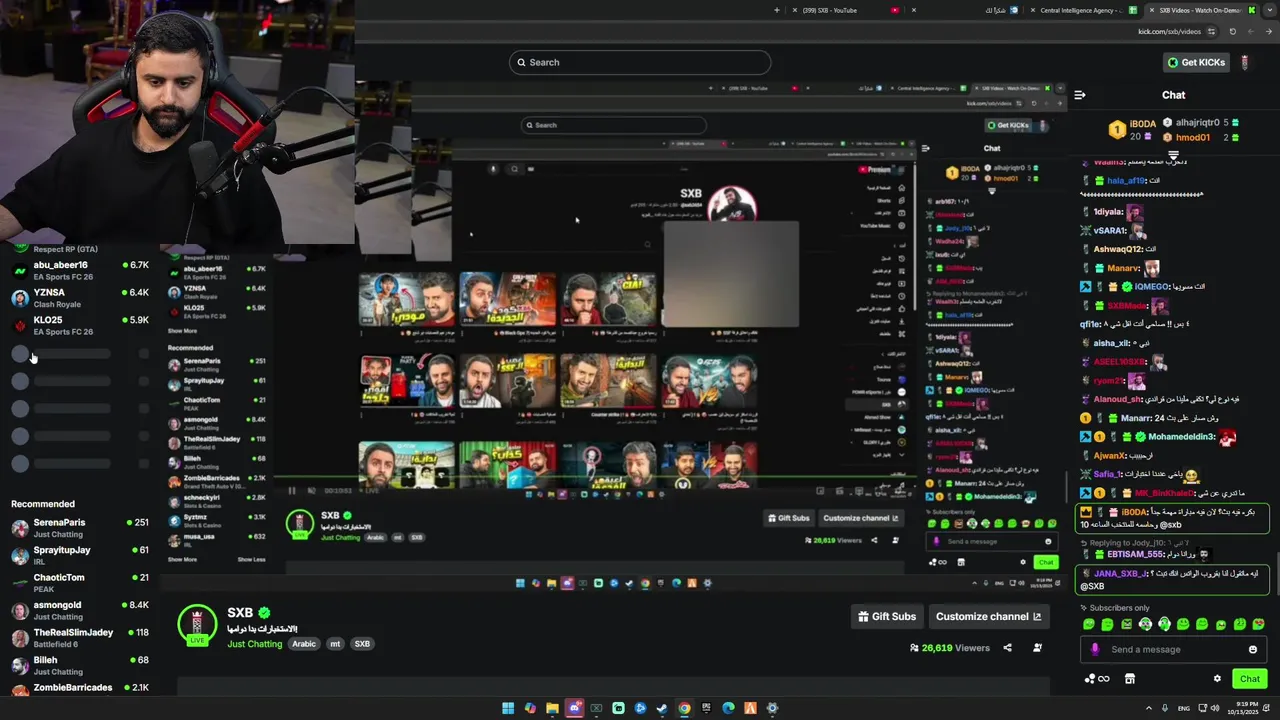Viewport: 1280px width, 720px height.
Task: Share the stream with share icon
Action: pos(1007,648)
